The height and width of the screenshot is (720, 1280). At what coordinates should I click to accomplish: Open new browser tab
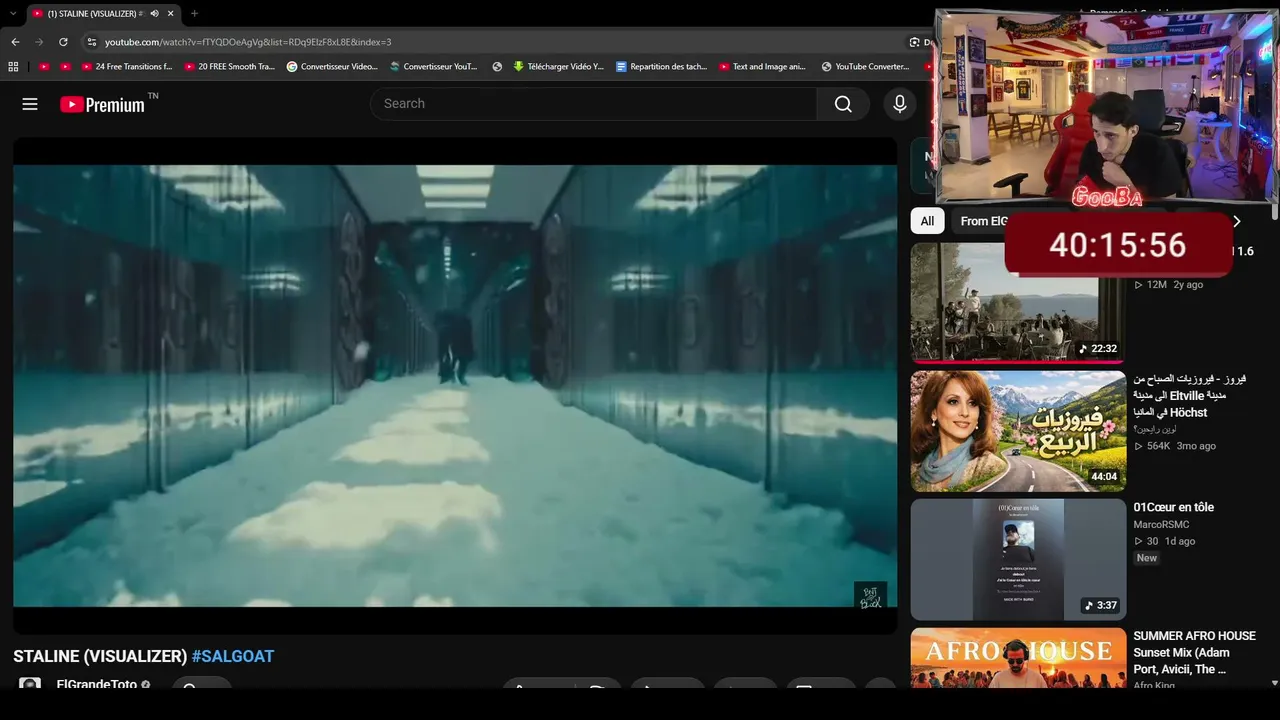[194, 14]
